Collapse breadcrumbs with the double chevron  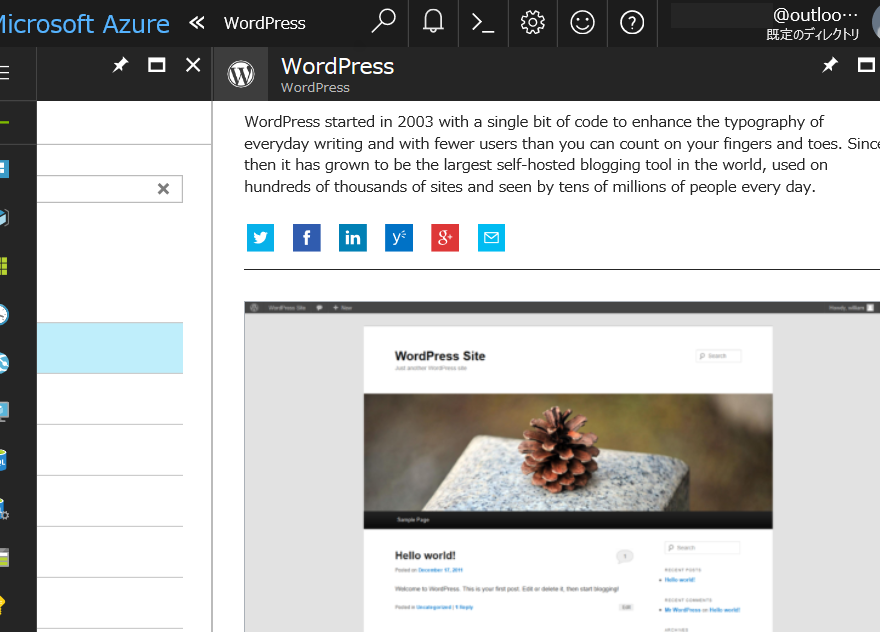pyautogui.click(x=196, y=22)
